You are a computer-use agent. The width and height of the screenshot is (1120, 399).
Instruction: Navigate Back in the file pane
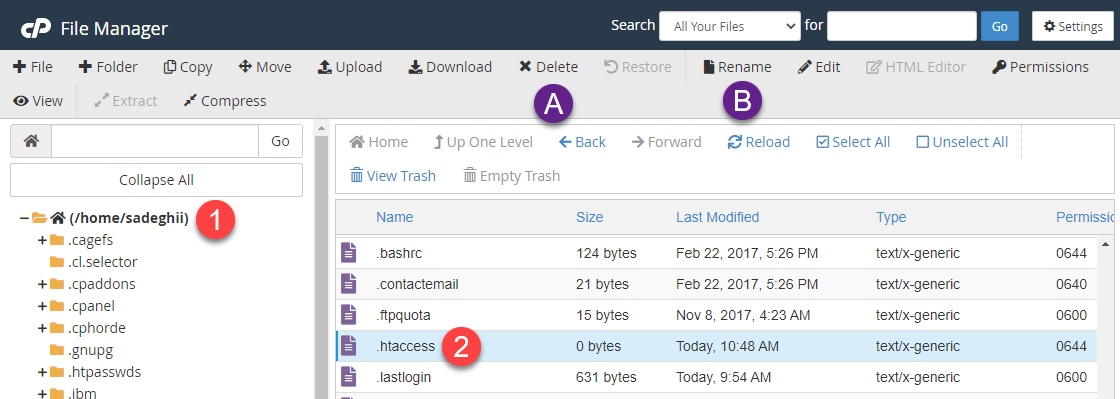coord(582,142)
